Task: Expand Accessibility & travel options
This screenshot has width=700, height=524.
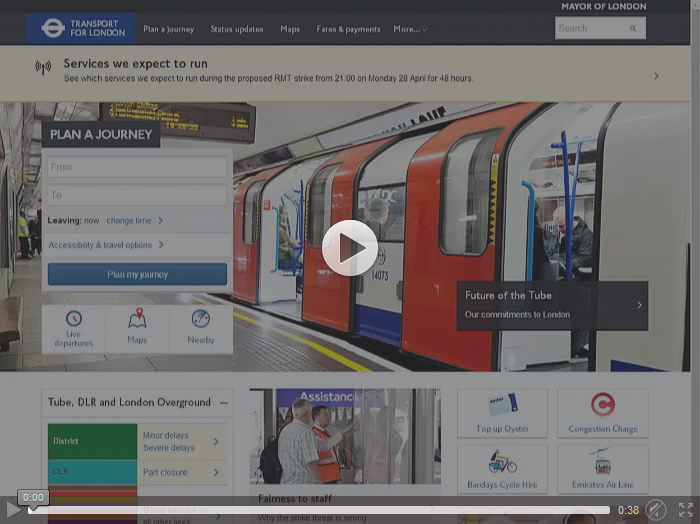Action: tap(106, 245)
